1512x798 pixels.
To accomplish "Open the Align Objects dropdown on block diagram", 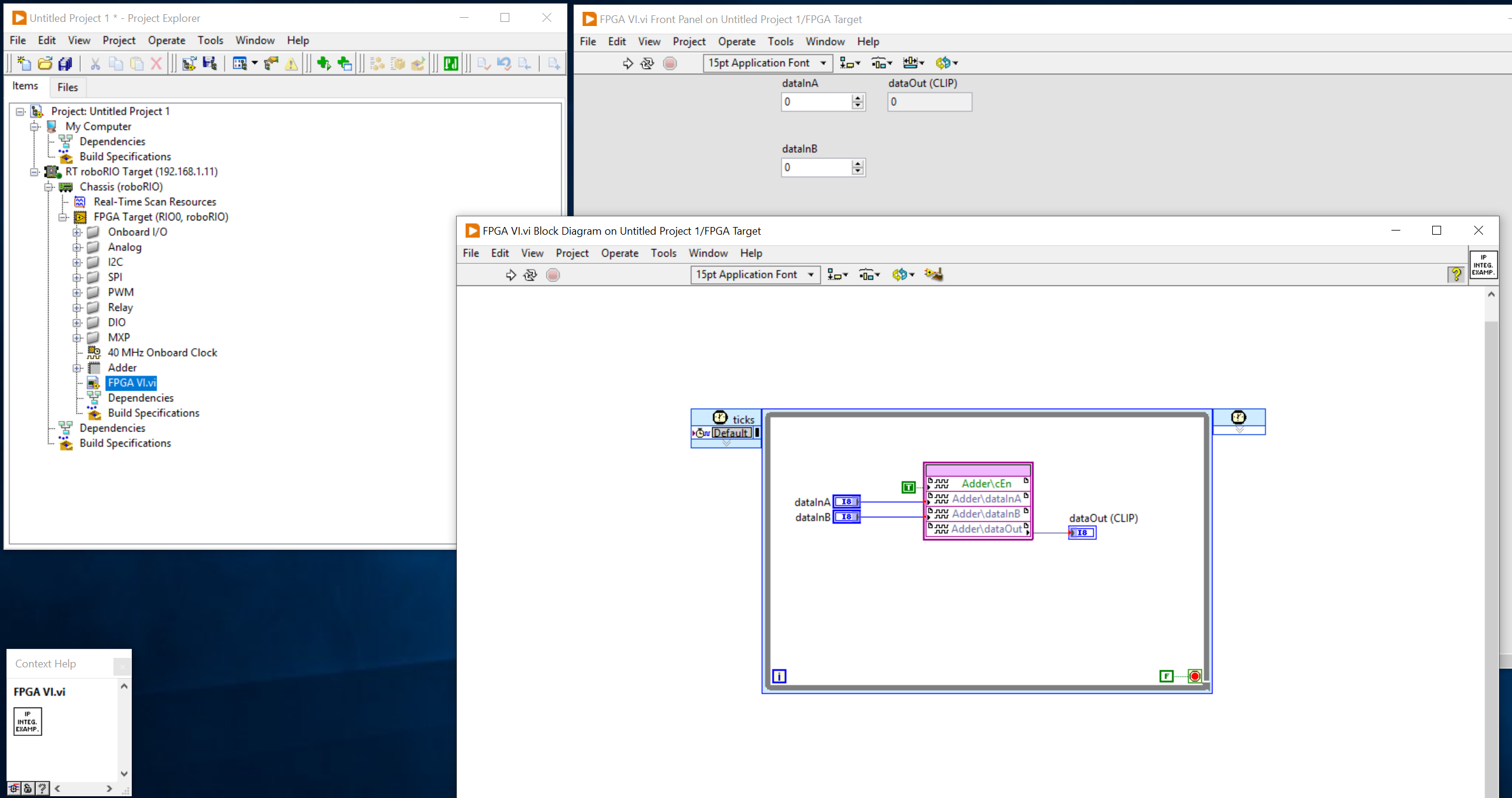I will pos(837,274).
